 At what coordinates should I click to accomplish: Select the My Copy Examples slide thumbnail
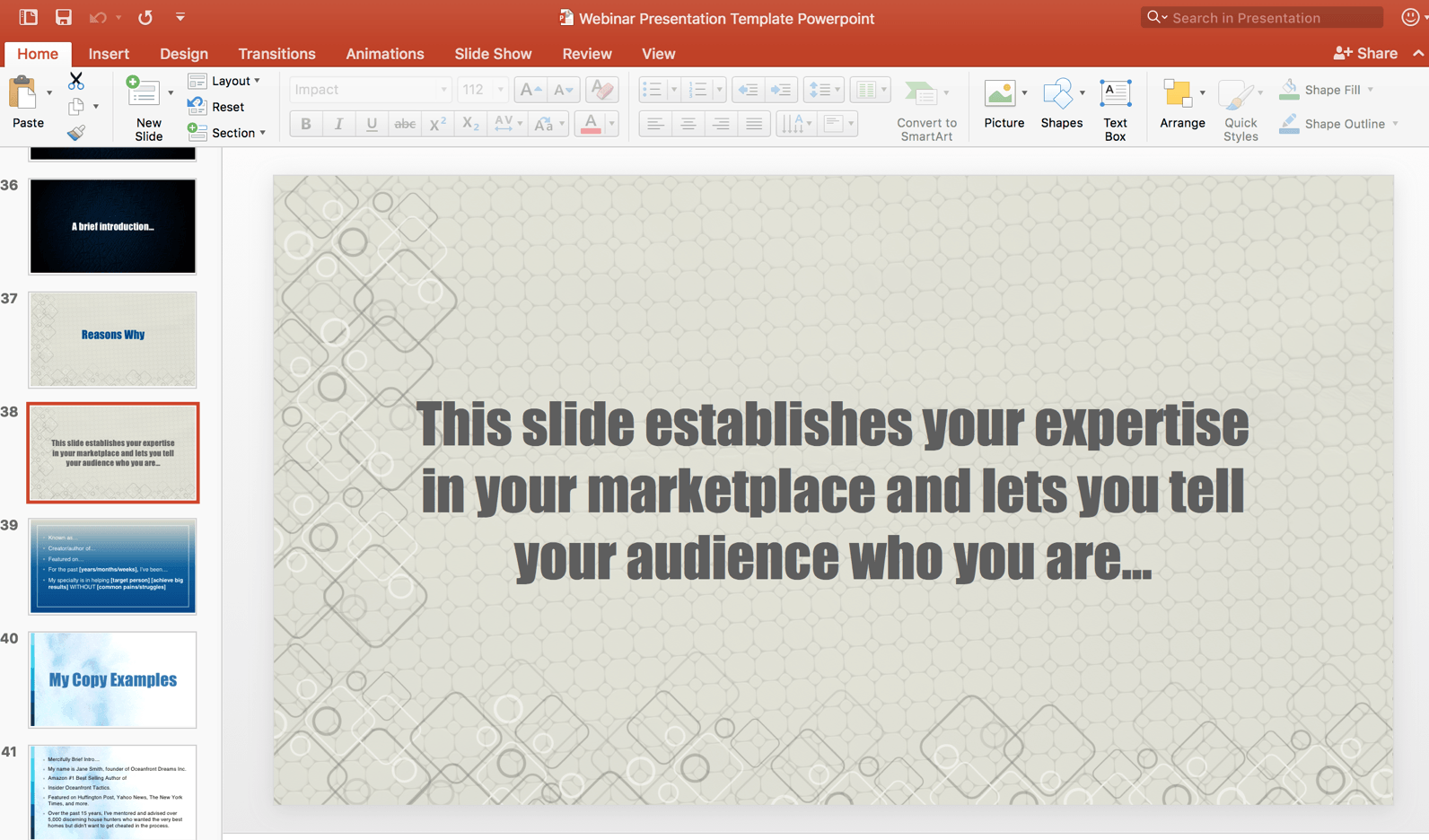point(113,679)
